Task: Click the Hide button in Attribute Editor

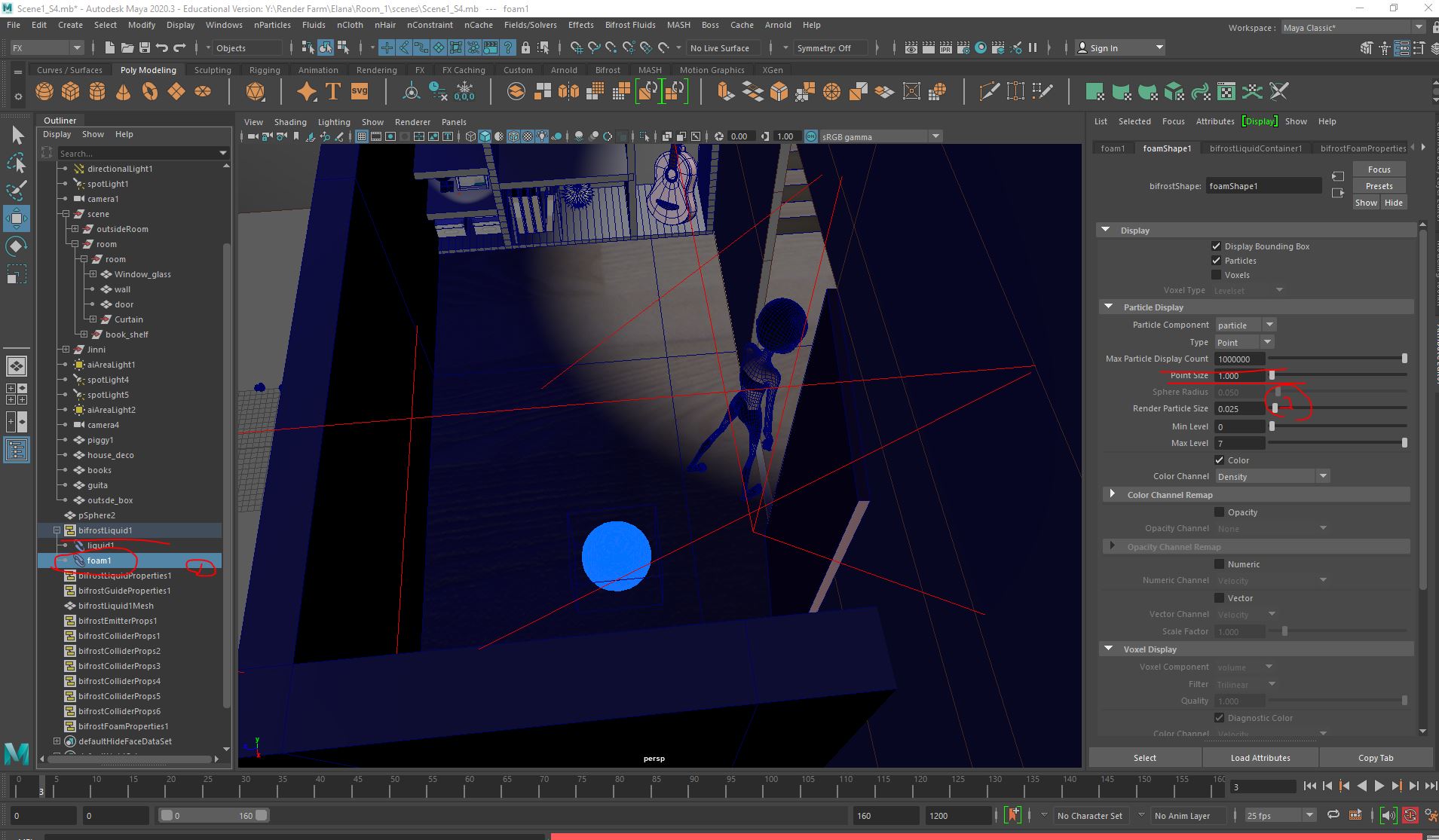Action: [x=1394, y=203]
